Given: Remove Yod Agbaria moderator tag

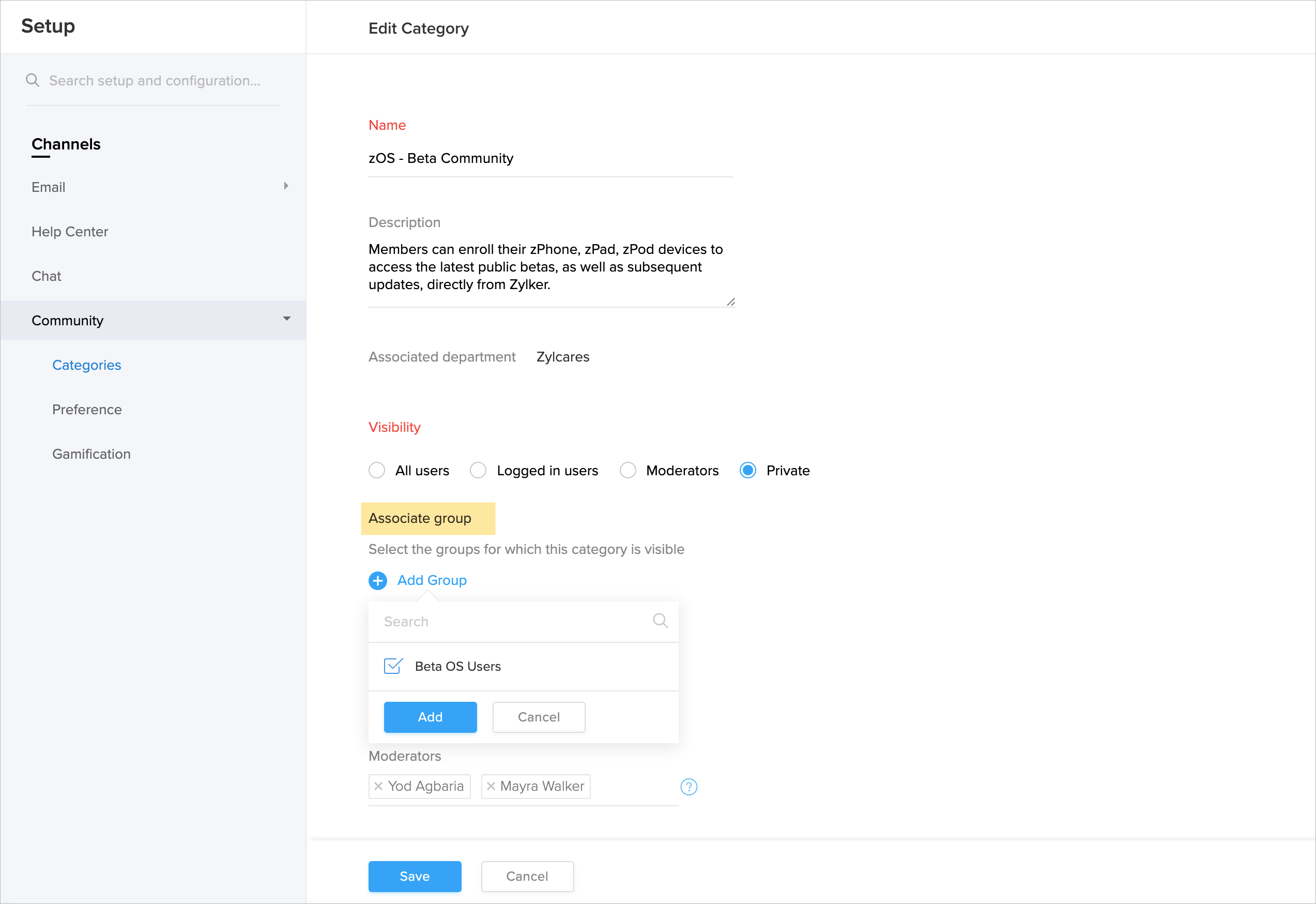Looking at the screenshot, I should tap(378, 786).
